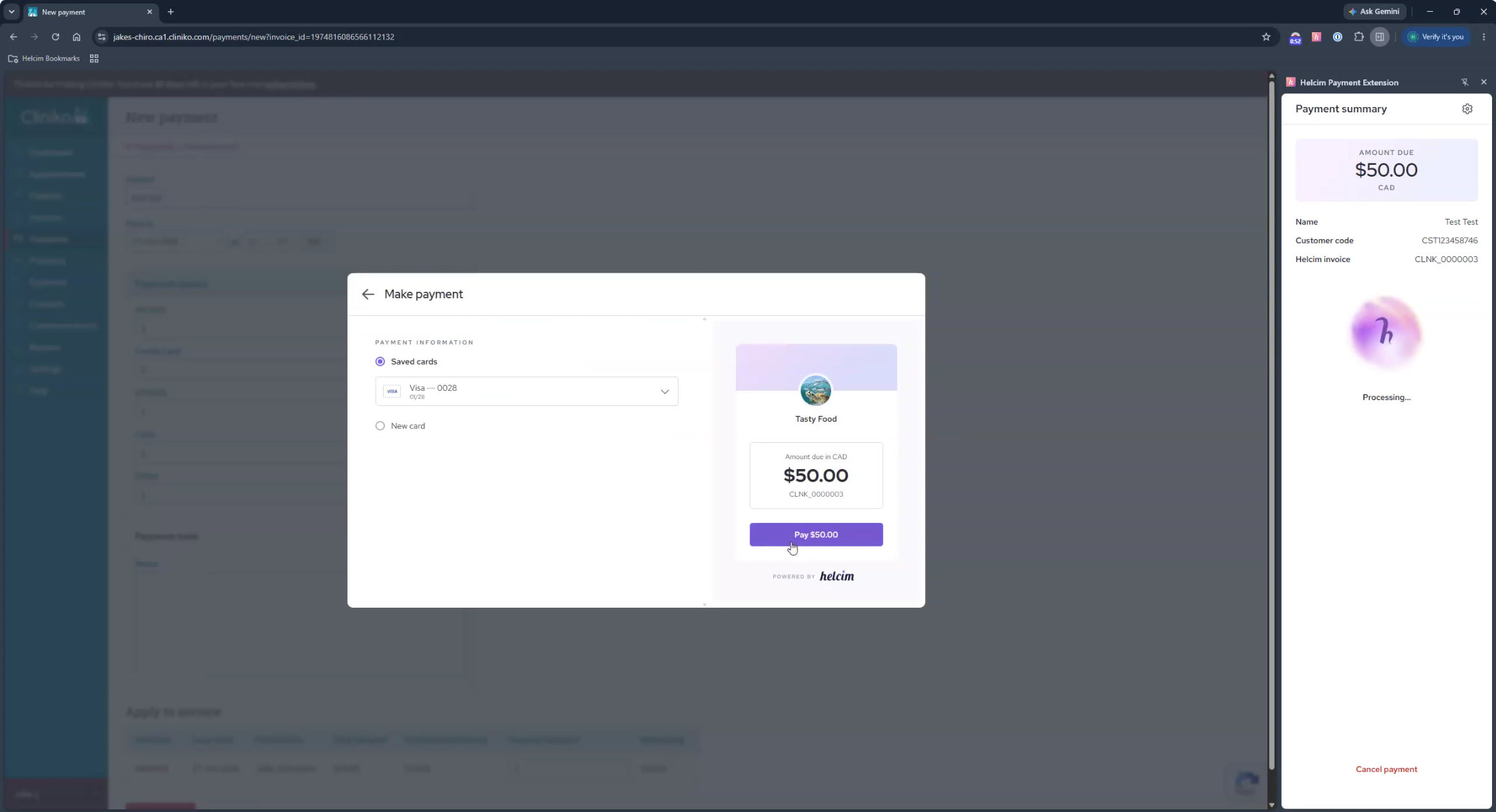1496x812 pixels.
Task: Click Verify it's you profile button
Action: click(x=1436, y=37)
